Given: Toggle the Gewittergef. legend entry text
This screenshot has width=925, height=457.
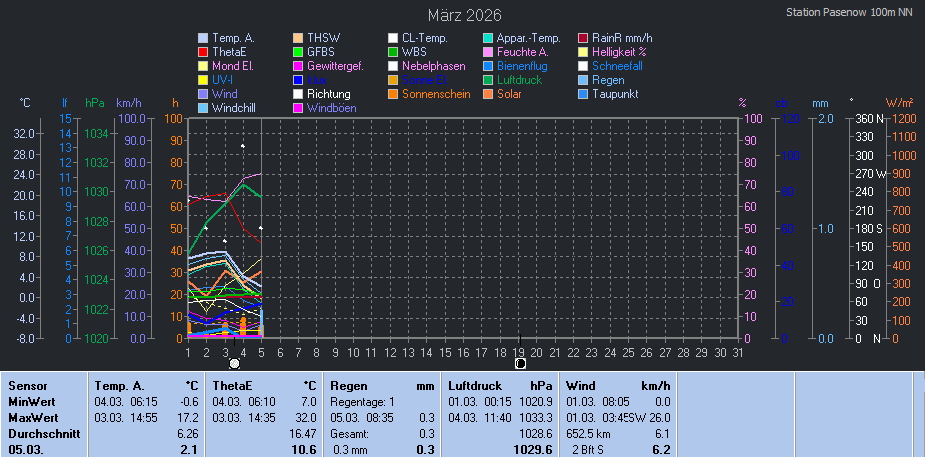Looking at the screenshot, I should [x=334, y=66].
